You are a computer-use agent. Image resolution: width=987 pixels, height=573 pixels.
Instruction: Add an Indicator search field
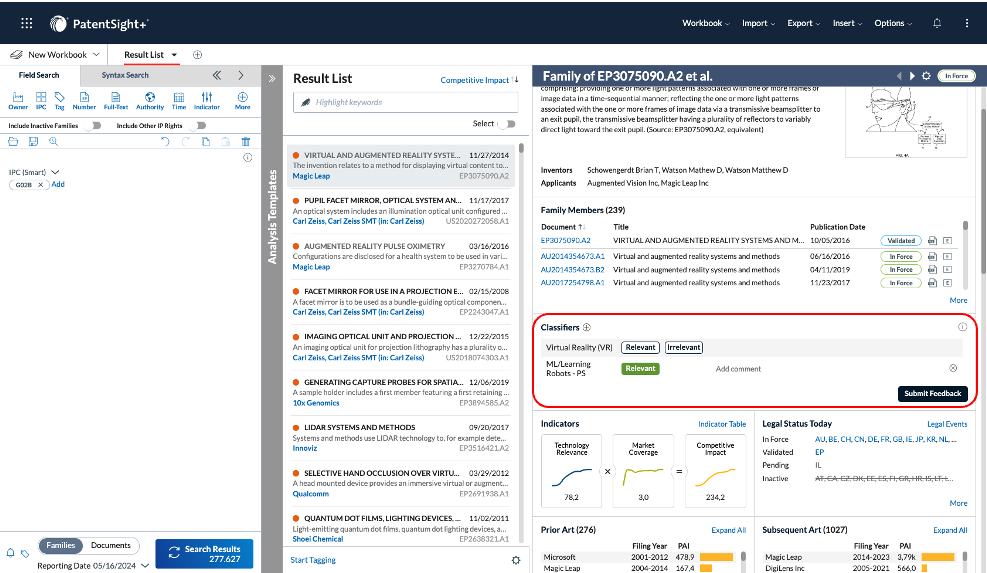(206, 101)
